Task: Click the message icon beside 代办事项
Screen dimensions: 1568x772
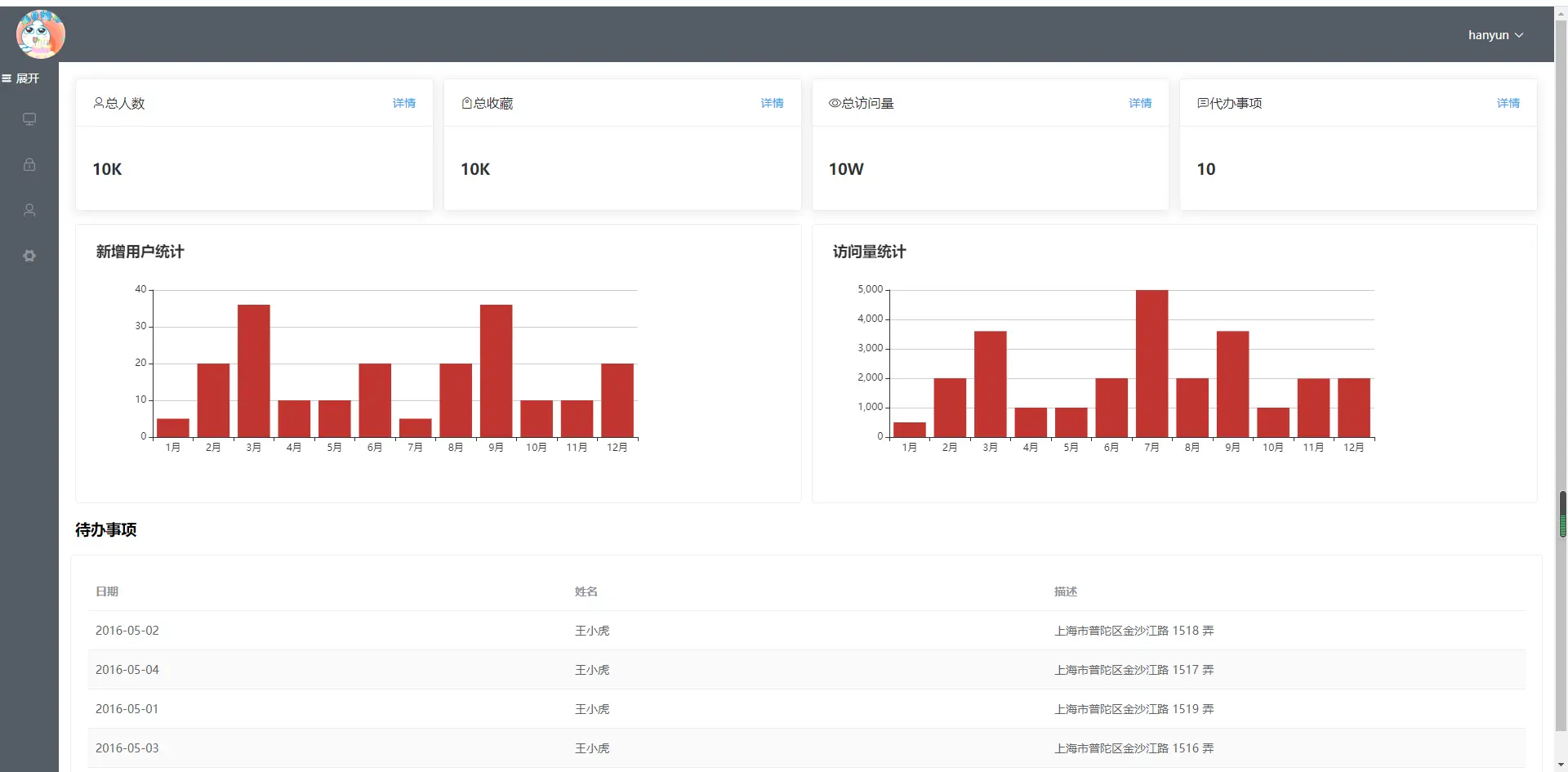Action: pos(1203,103)
